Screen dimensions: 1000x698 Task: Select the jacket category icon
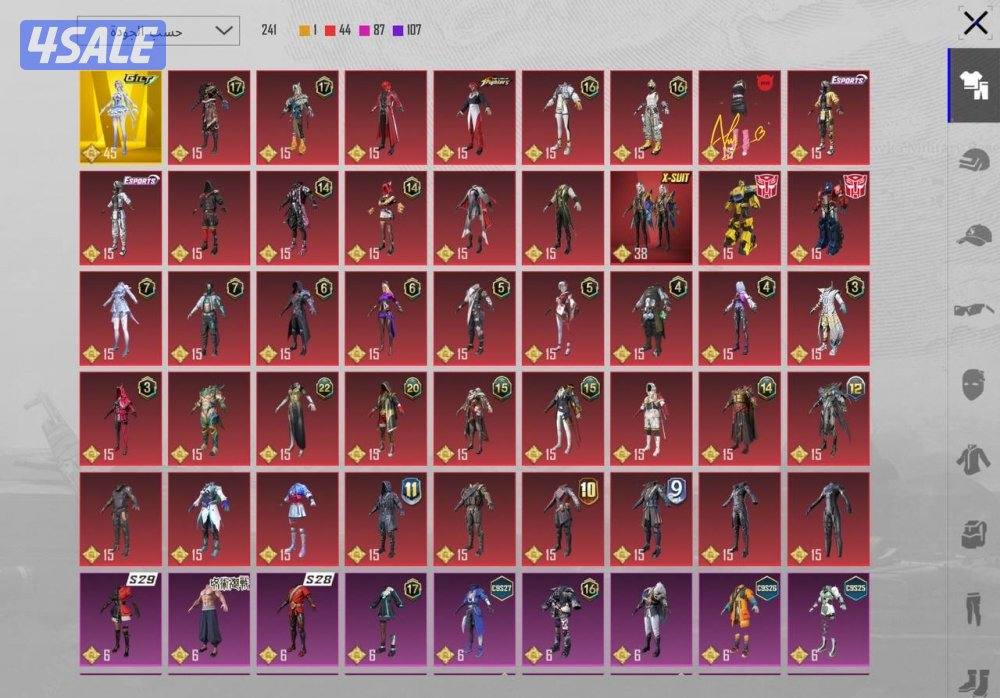(974, 459)
